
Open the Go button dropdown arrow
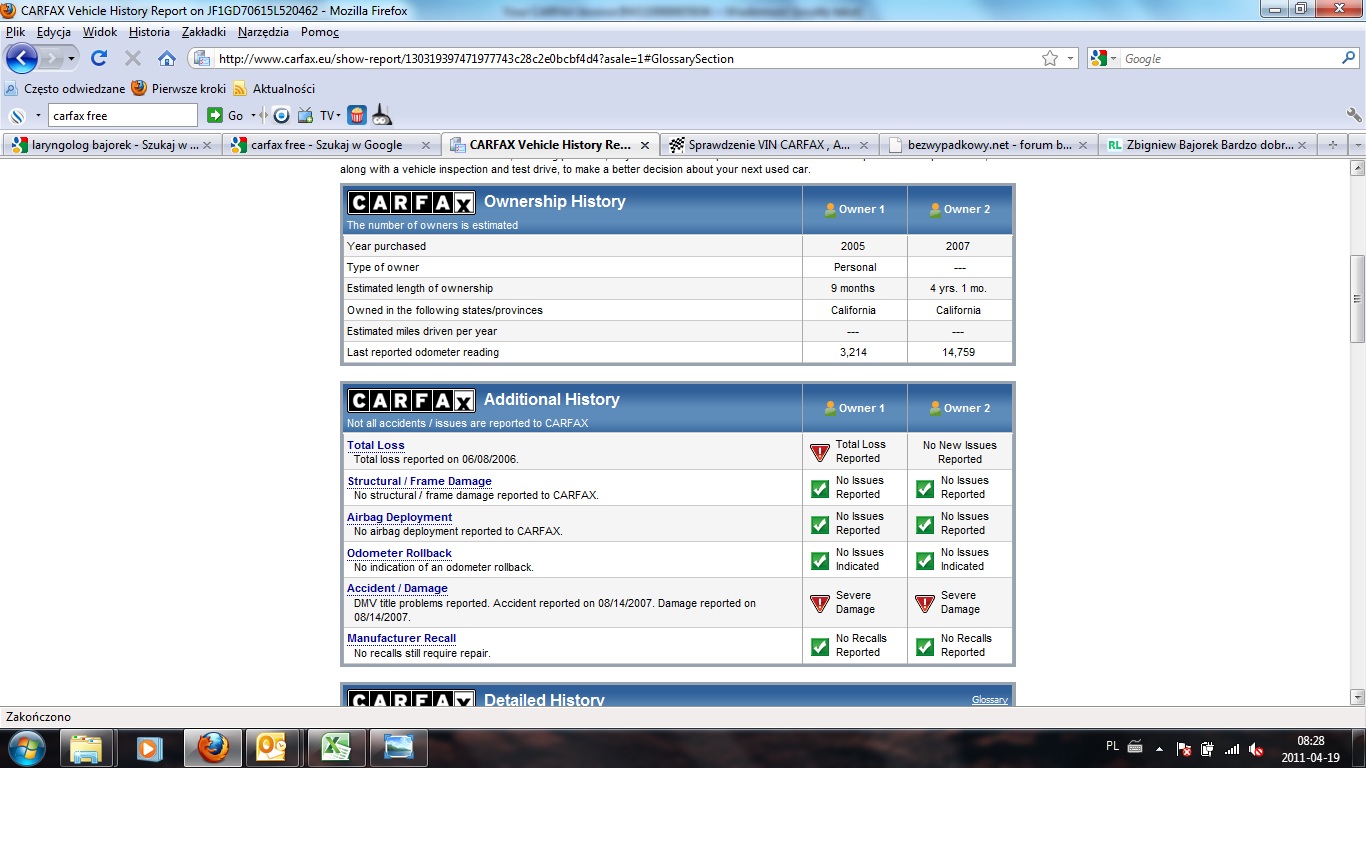(x=251, y=116)
